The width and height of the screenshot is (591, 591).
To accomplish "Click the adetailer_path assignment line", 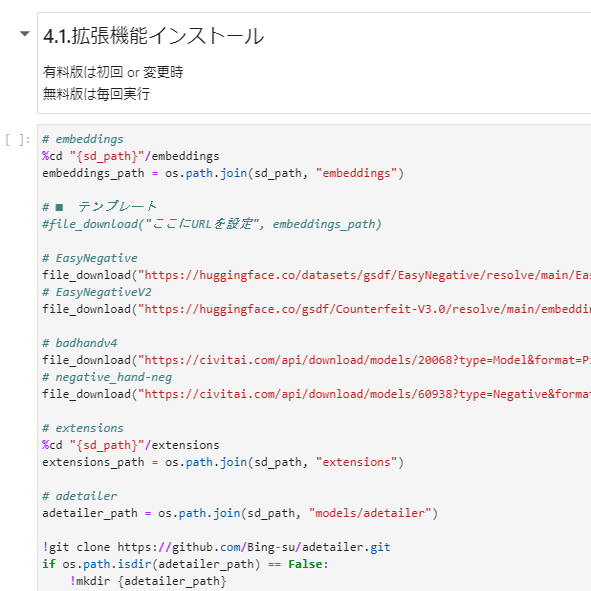I will [x=240, y=513].
